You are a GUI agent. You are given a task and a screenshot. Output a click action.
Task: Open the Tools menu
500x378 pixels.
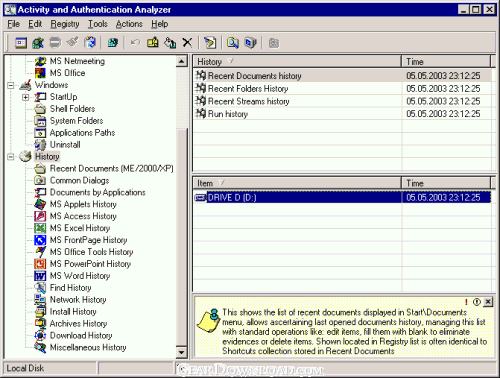pos(98,24)
